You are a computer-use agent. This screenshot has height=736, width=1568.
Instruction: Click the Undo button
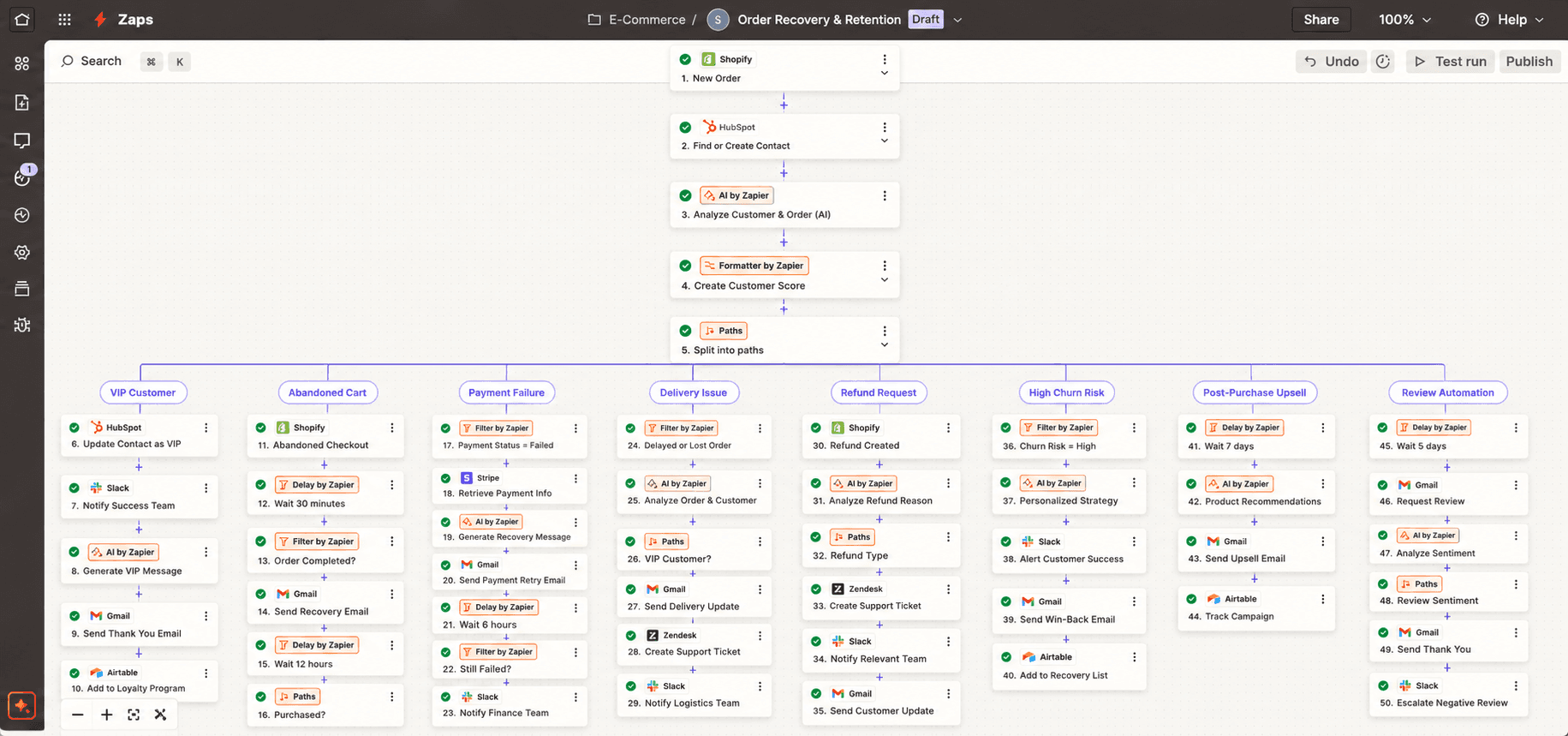(x=1332, y=62)
